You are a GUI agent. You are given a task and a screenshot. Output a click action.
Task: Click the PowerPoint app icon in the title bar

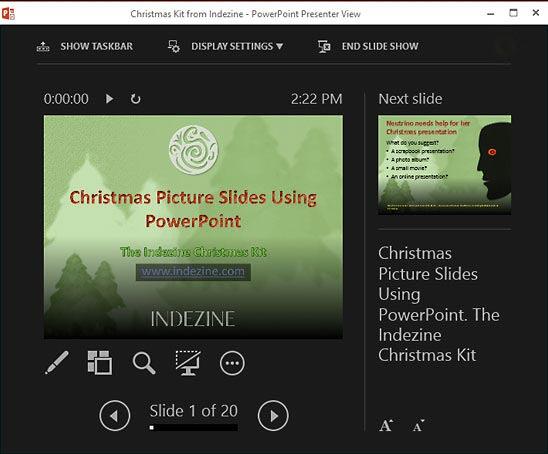[x=8, y=14]
